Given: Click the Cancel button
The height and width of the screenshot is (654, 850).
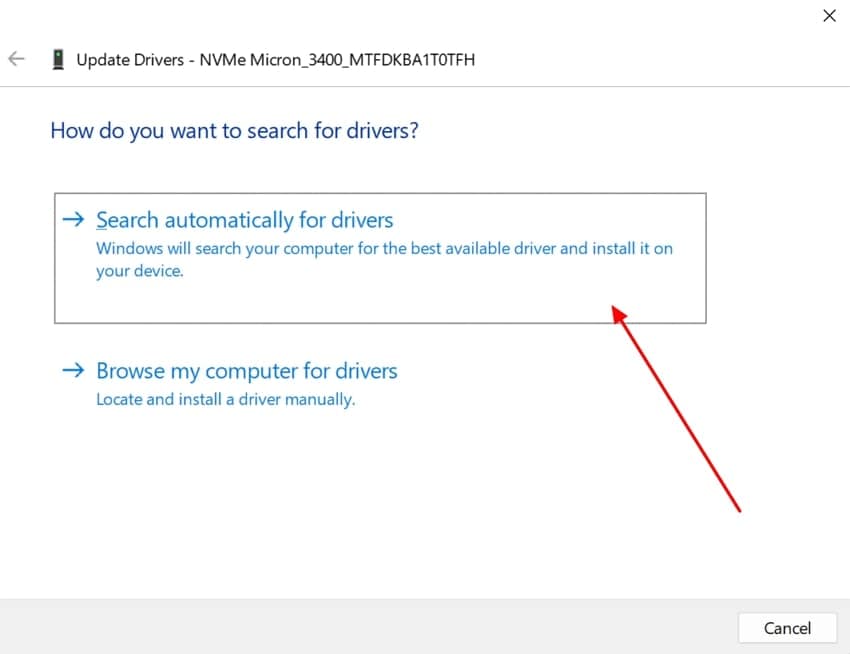Looking at the screenshot, I should (x=787, y=628).
